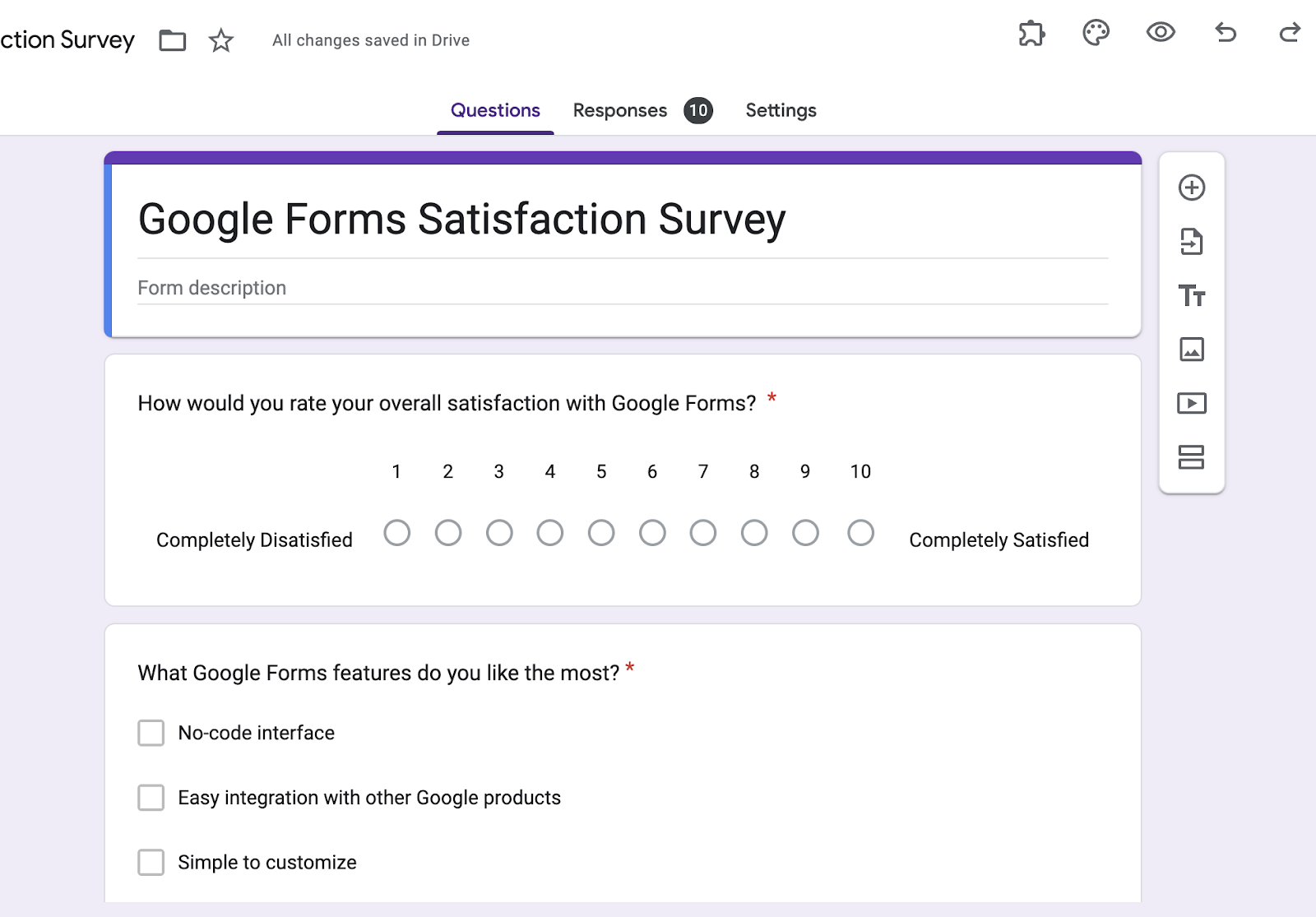This screenshot has width=1316, height=917.
Task: Add a video using sidebar icon
Action: [1191, 403]
